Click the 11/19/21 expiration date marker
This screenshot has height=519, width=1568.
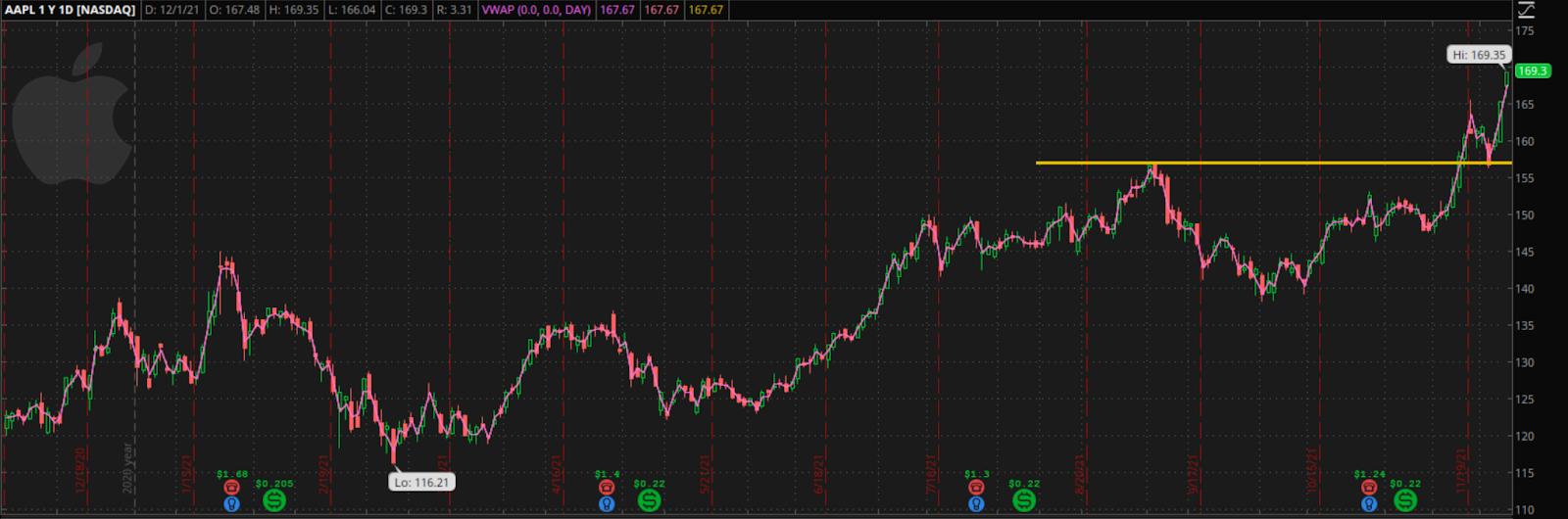[x=1461, y=471]
